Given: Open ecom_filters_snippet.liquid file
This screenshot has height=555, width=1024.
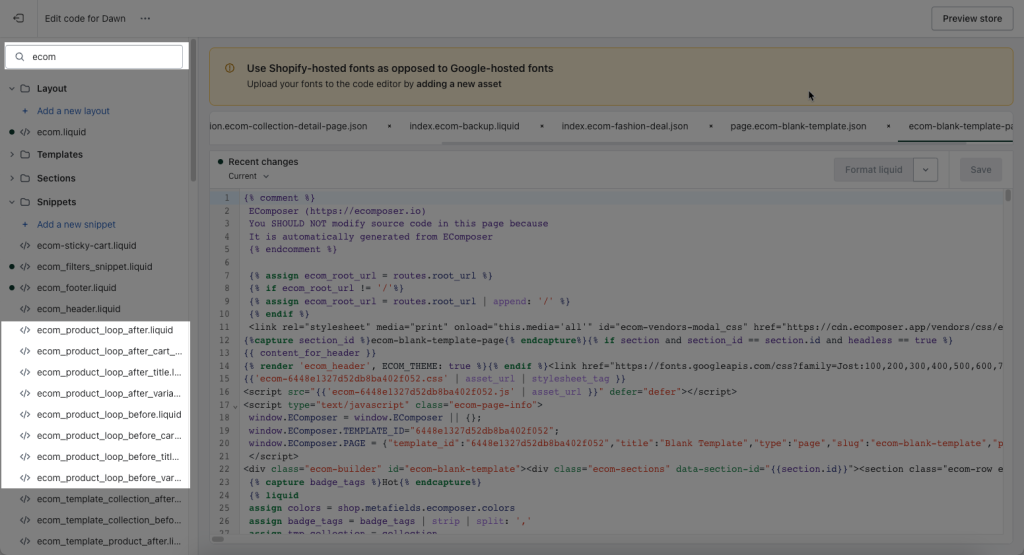Looking at the screenshot, I should [94, 266].
